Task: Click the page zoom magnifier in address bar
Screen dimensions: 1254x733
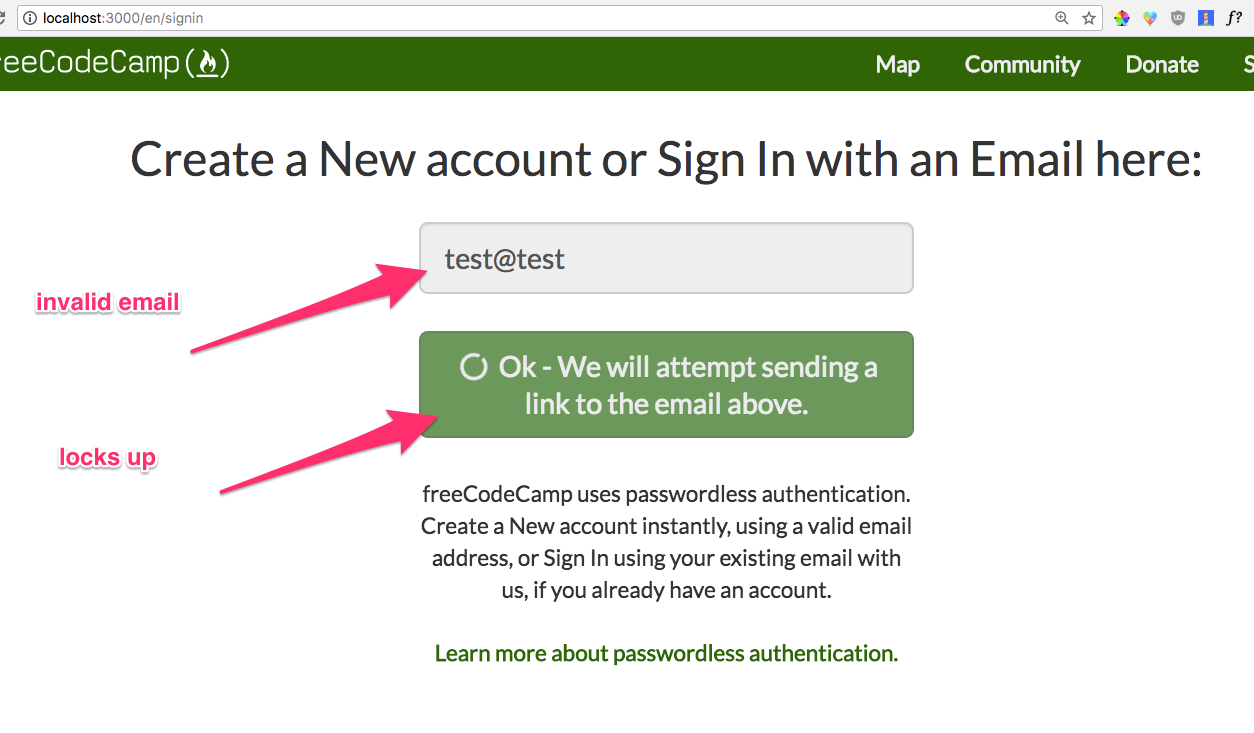Action: 1061,17
